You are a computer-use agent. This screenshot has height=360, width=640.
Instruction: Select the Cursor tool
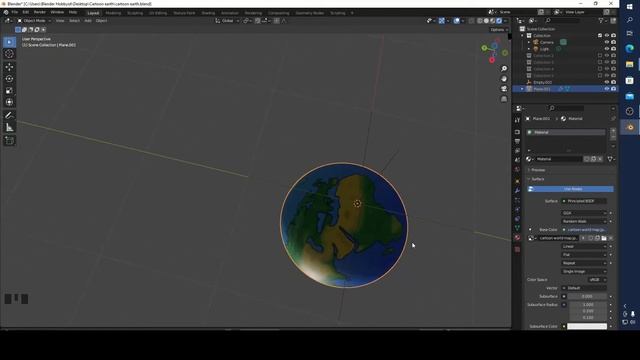[9, 54]
